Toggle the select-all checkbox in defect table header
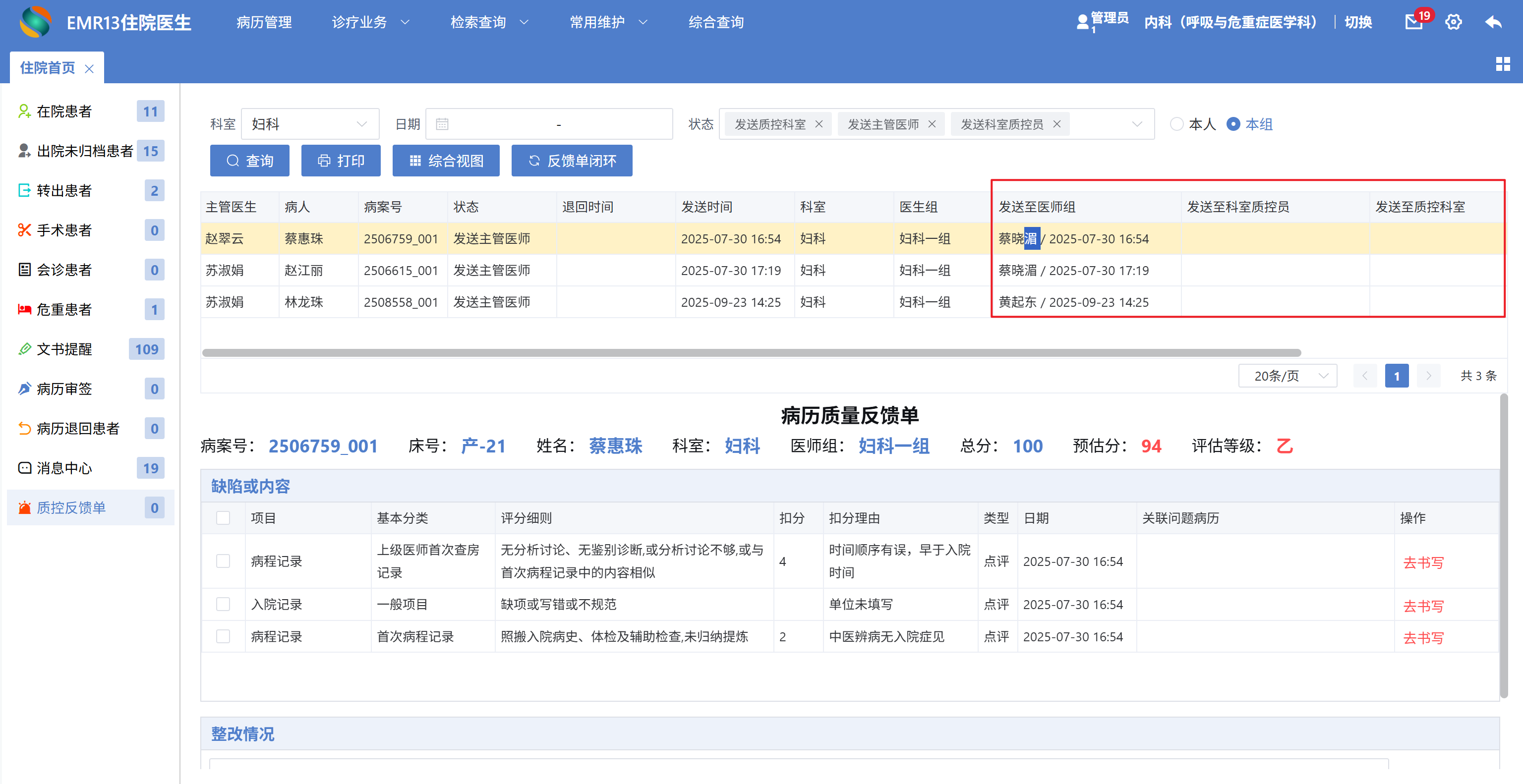This screenshot has width=1523, height=784. coord(223,517)
